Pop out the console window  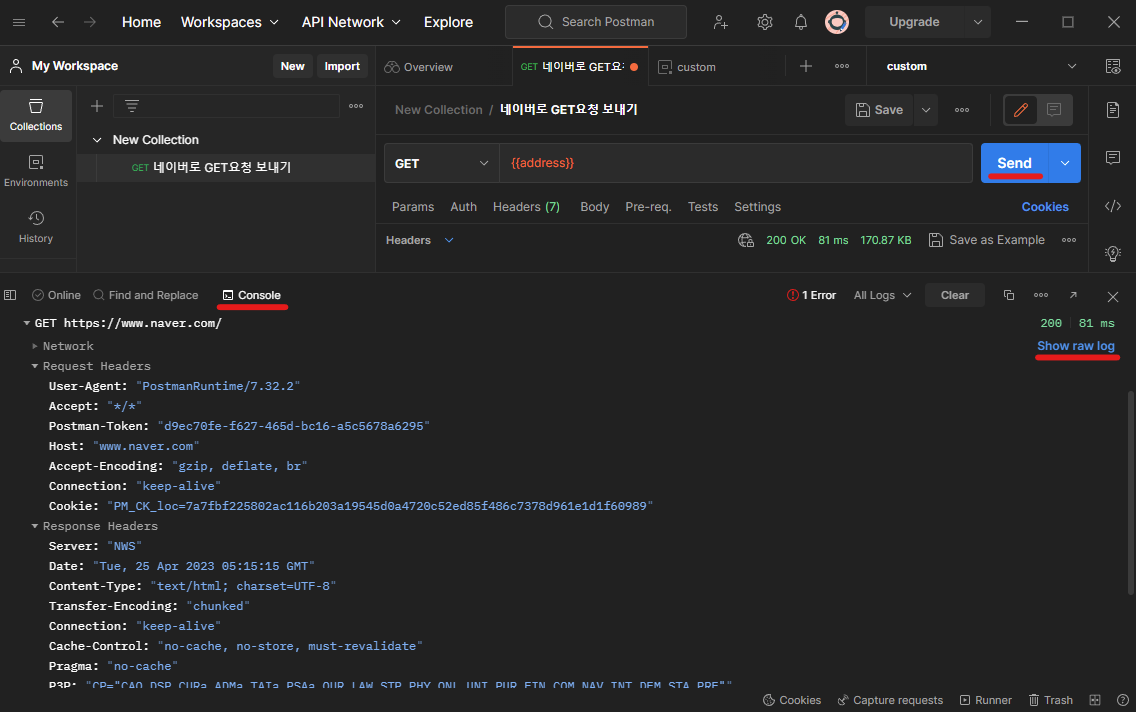(x=1073, y=295)
